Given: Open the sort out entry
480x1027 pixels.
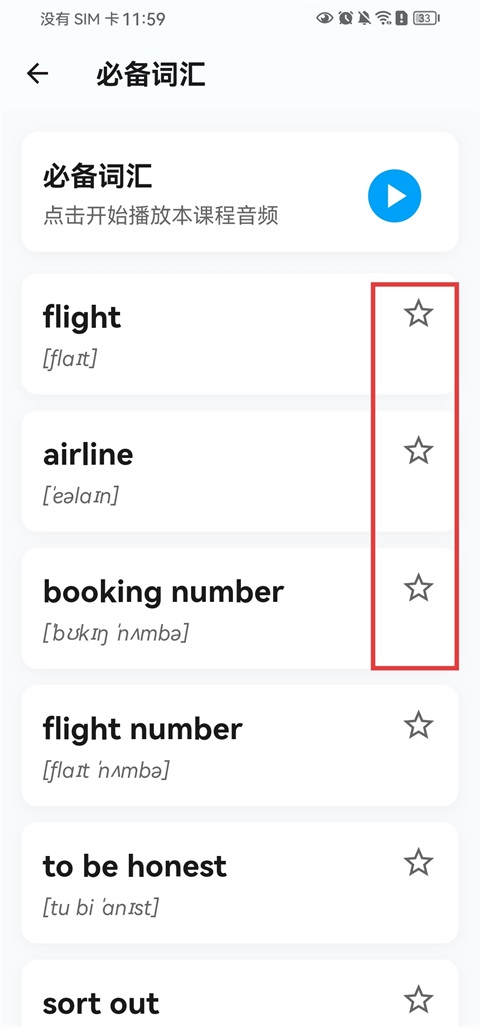Looking at the screenshot, I should pos(240,993).
